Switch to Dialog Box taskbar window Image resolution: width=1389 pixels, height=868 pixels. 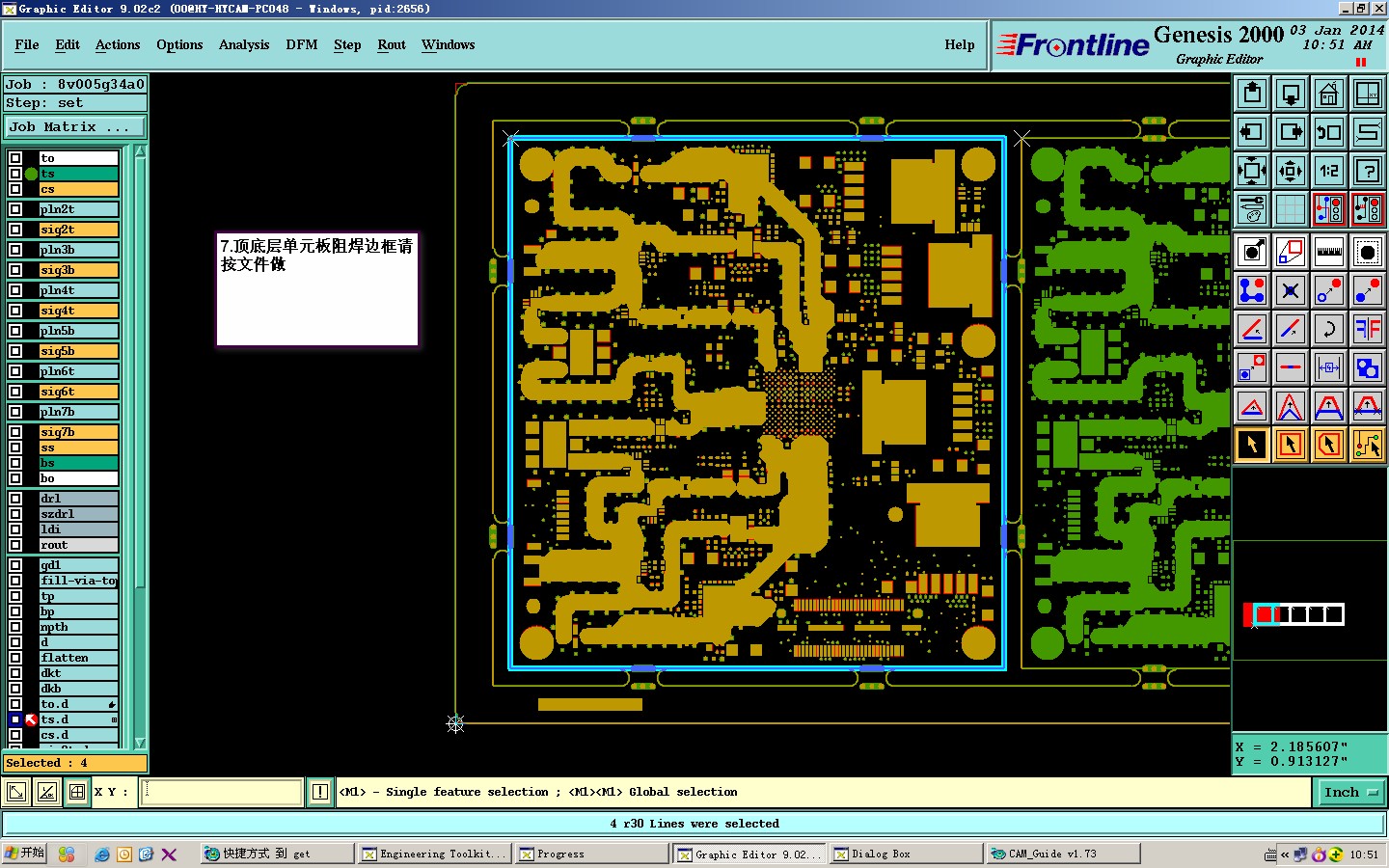click(905, 854)
